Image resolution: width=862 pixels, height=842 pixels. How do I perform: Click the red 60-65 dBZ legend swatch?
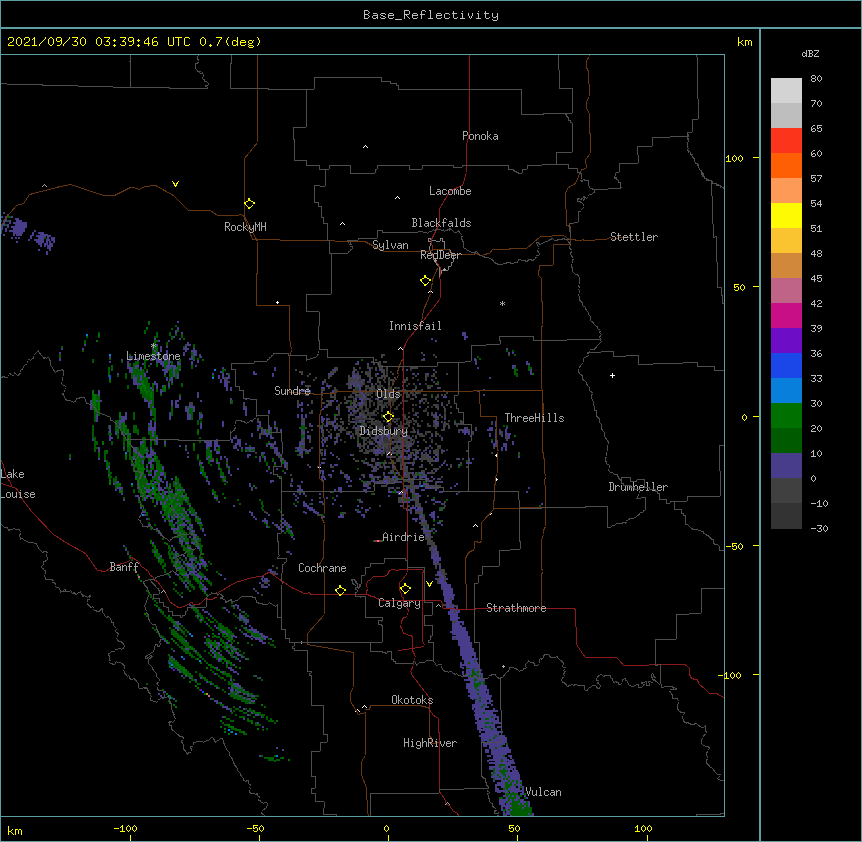[786, 140]
